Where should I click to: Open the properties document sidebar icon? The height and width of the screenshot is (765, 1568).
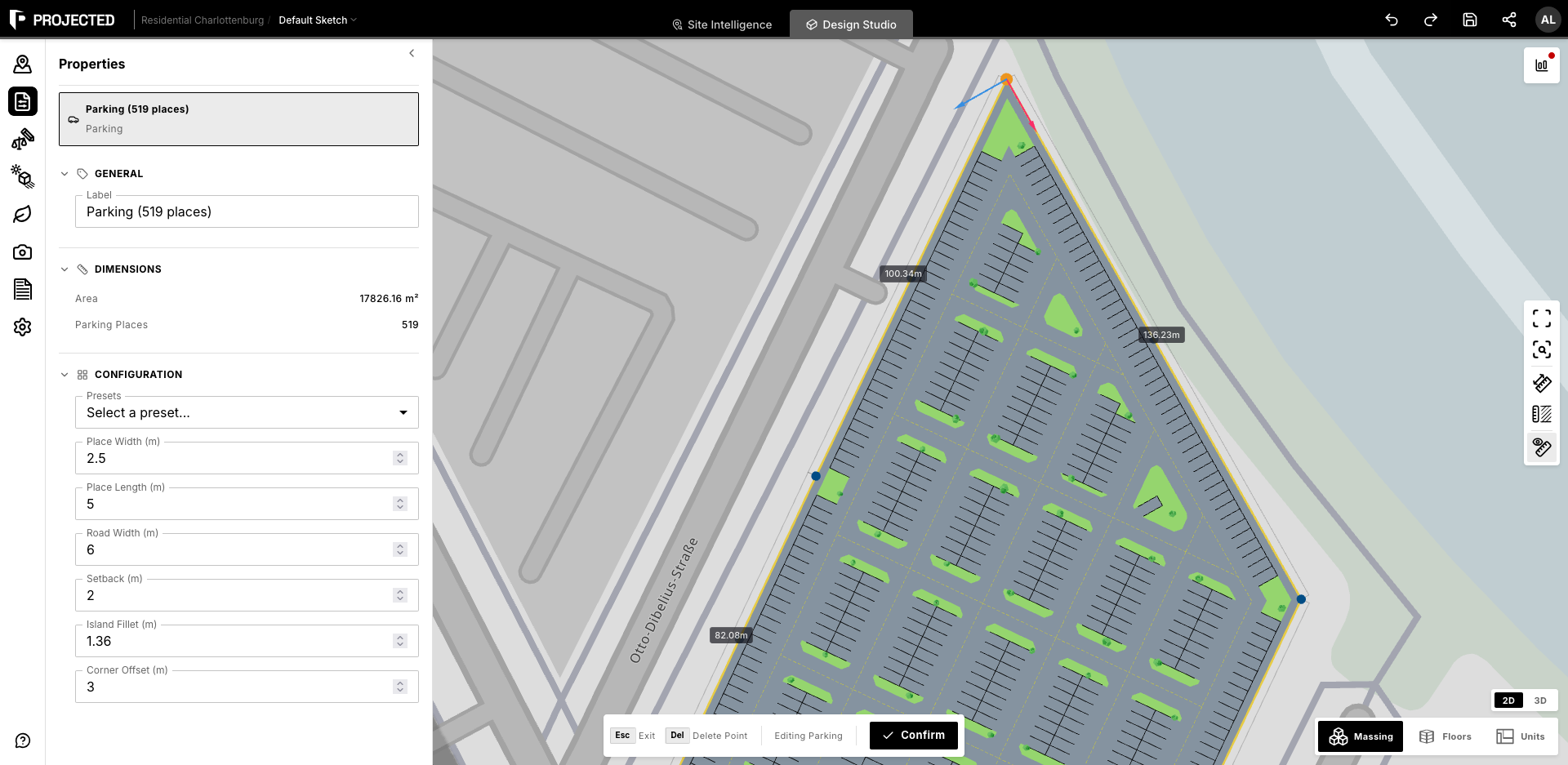coord(23,101)
